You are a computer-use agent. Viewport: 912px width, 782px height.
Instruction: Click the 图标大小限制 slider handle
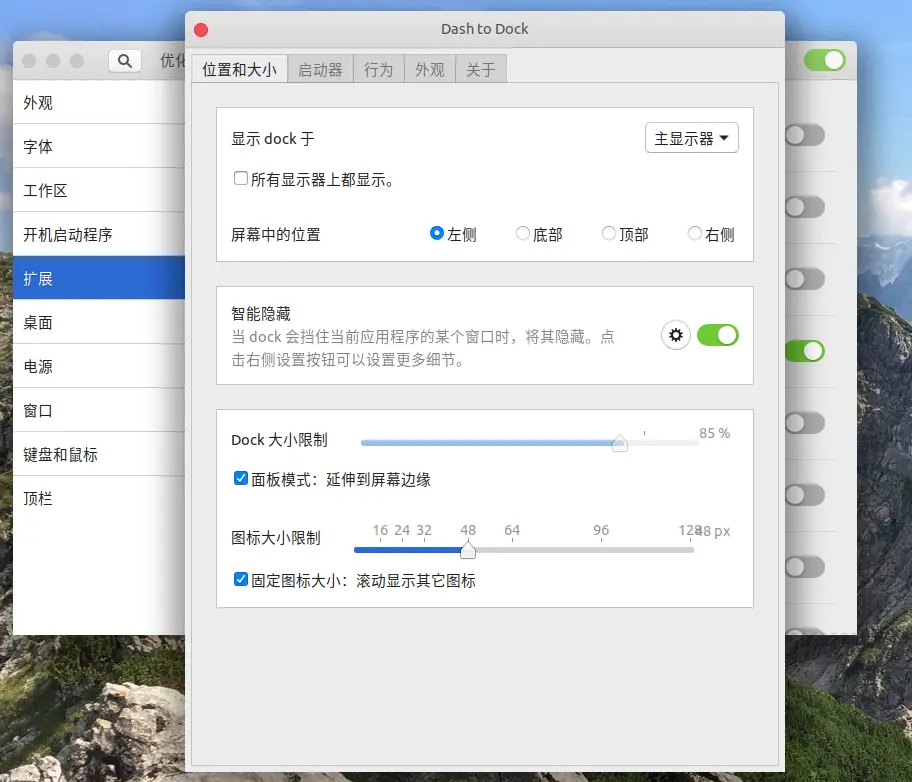tap(468, 550)
